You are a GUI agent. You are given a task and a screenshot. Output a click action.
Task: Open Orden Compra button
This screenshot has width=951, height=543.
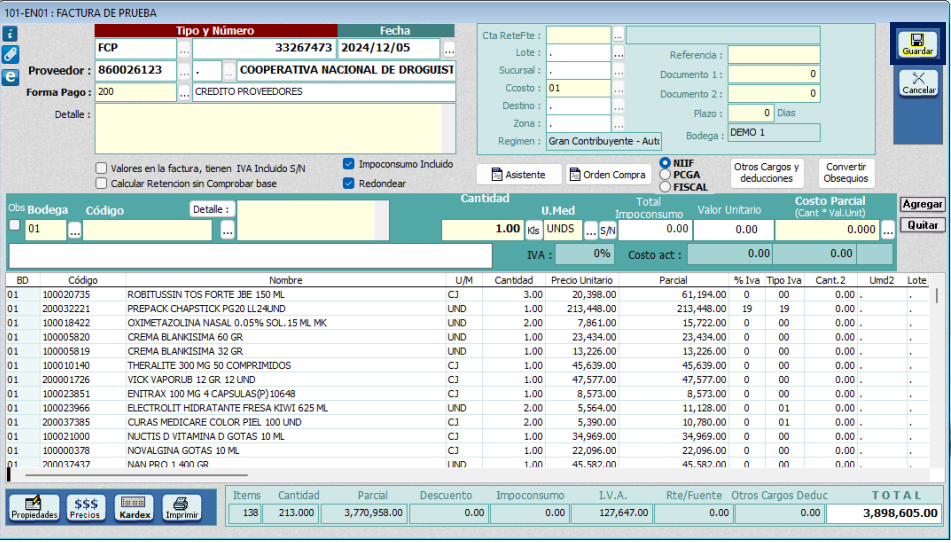pos(608,175)
